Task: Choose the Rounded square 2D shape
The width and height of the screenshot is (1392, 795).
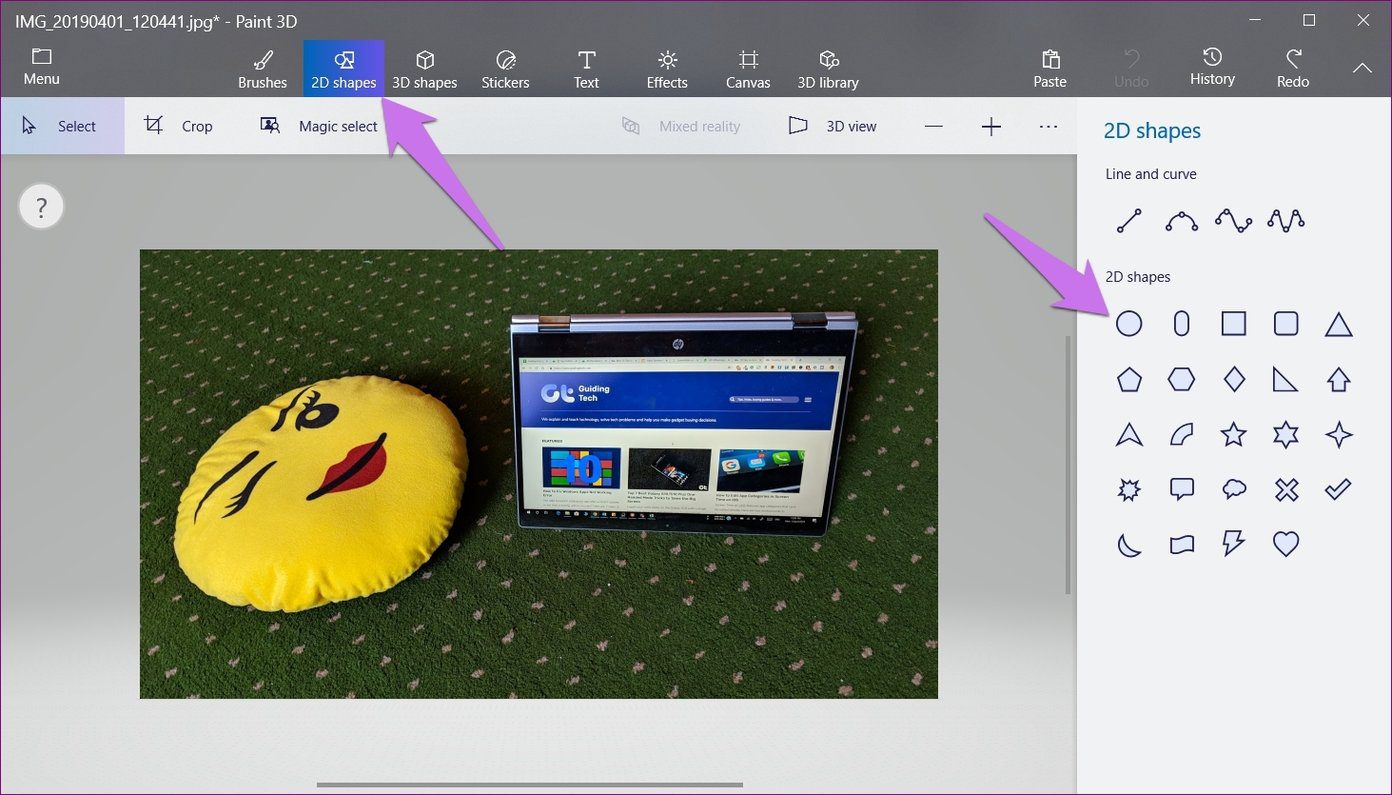Action: tap(1286, 323)
